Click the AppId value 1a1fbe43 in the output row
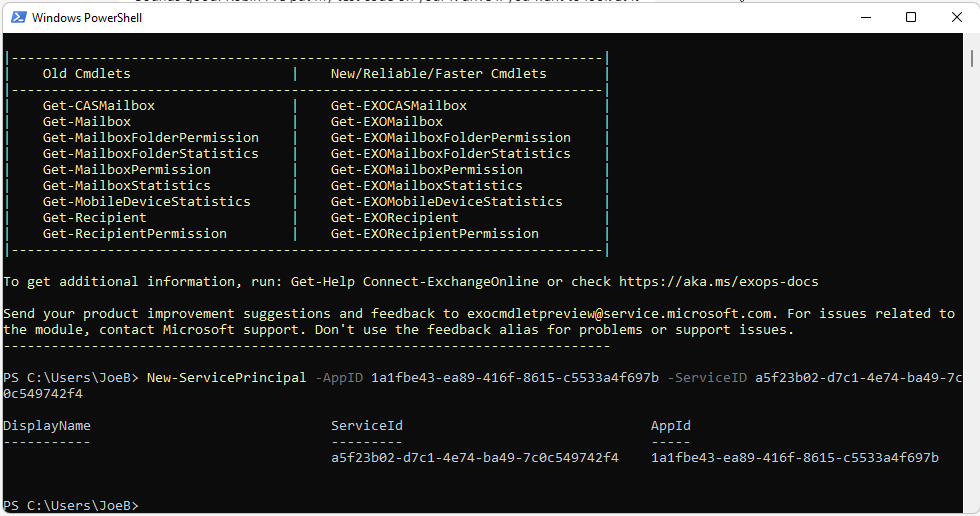The image size is (980, 516). pyautogui.click(x=794, y=458)
